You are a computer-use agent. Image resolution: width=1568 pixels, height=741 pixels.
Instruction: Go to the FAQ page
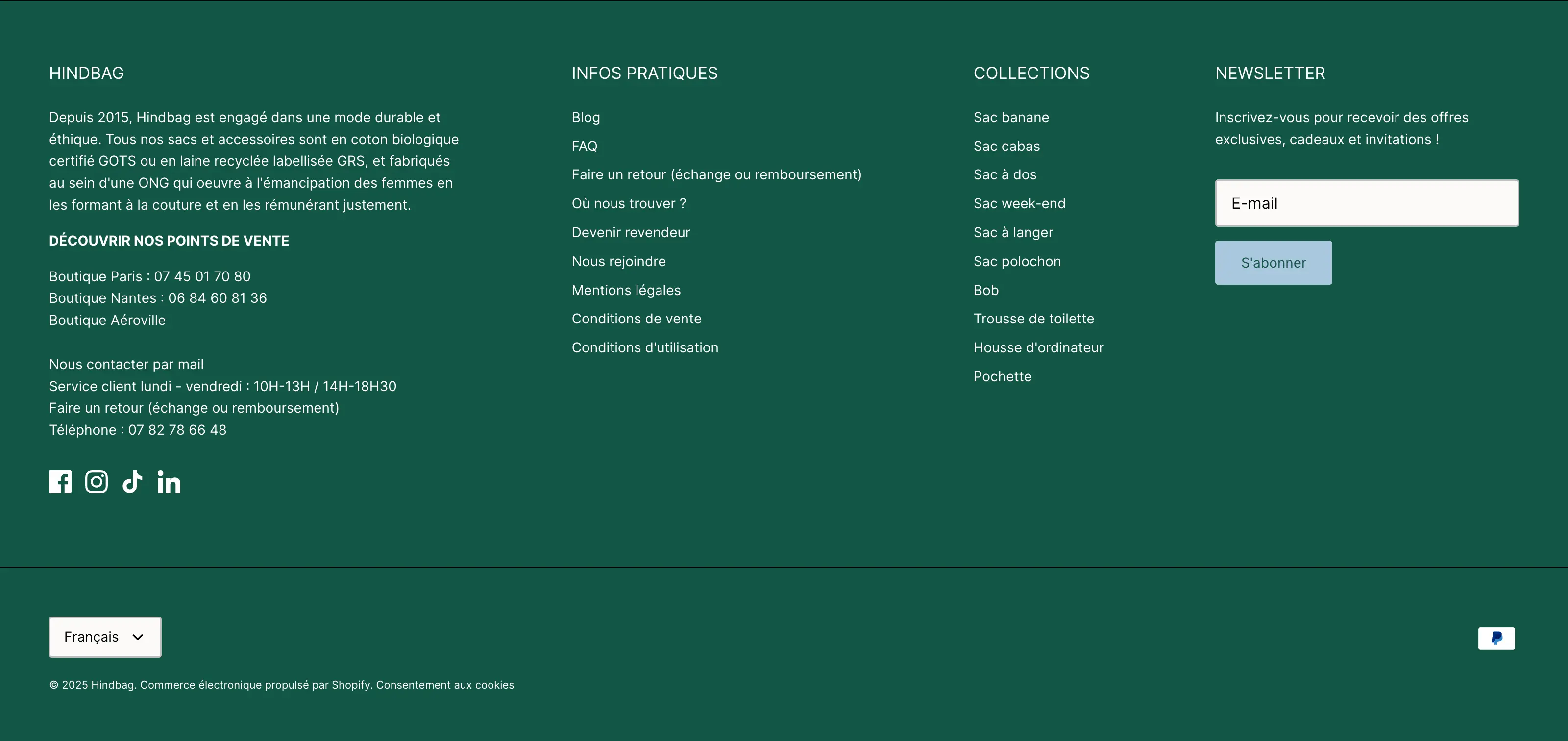585,146
